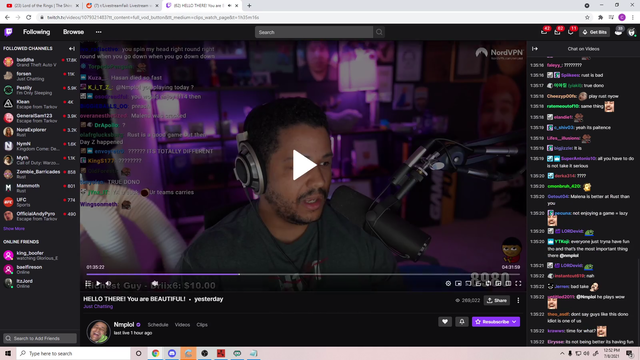Open Chrome from the Windows taskbar
The height and width of the screenshot is (360, 640).
pyautogui.click(x=155, y=353)
